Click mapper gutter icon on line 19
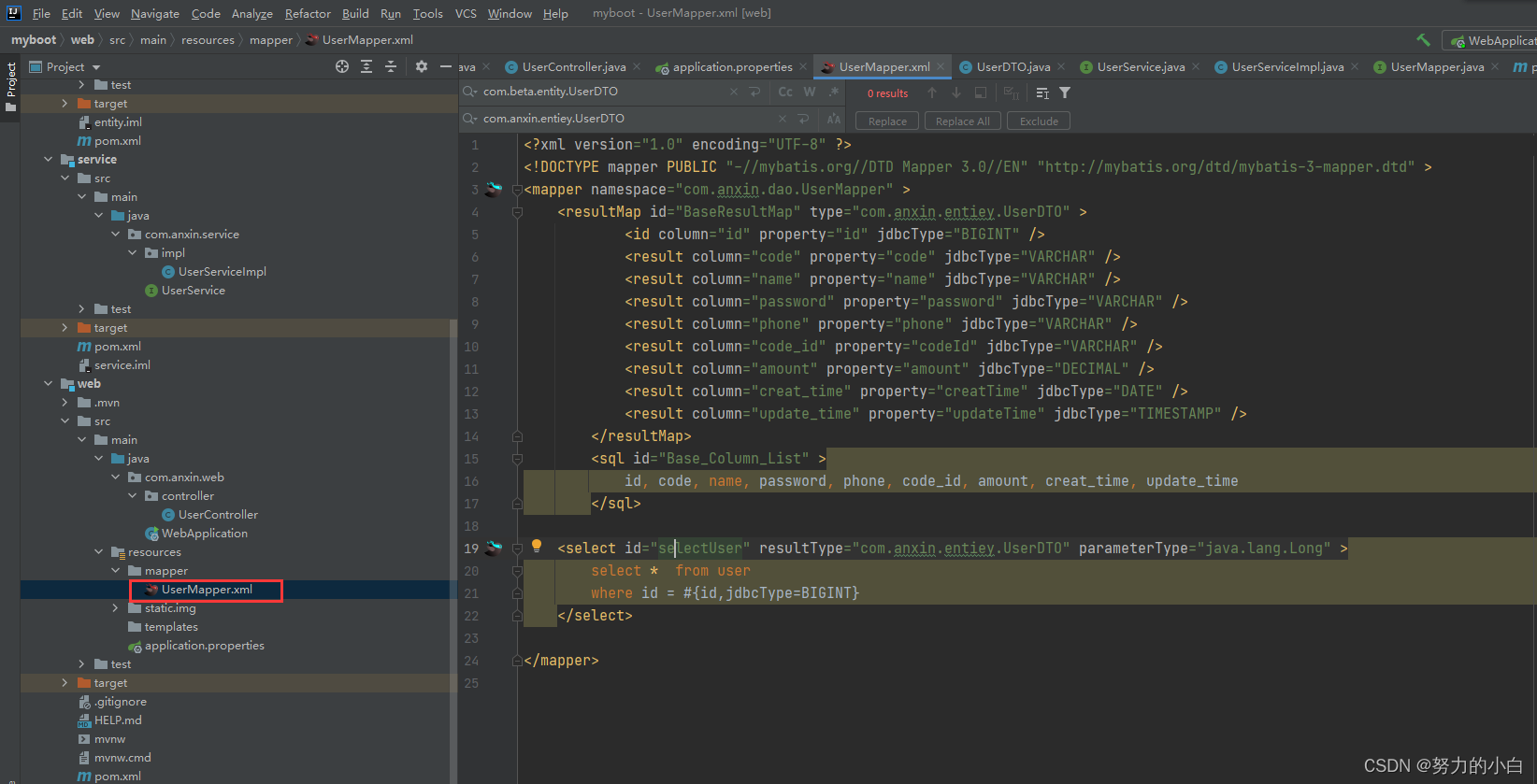The width and height of the screenshot is (1537, 784). point(494,549)
